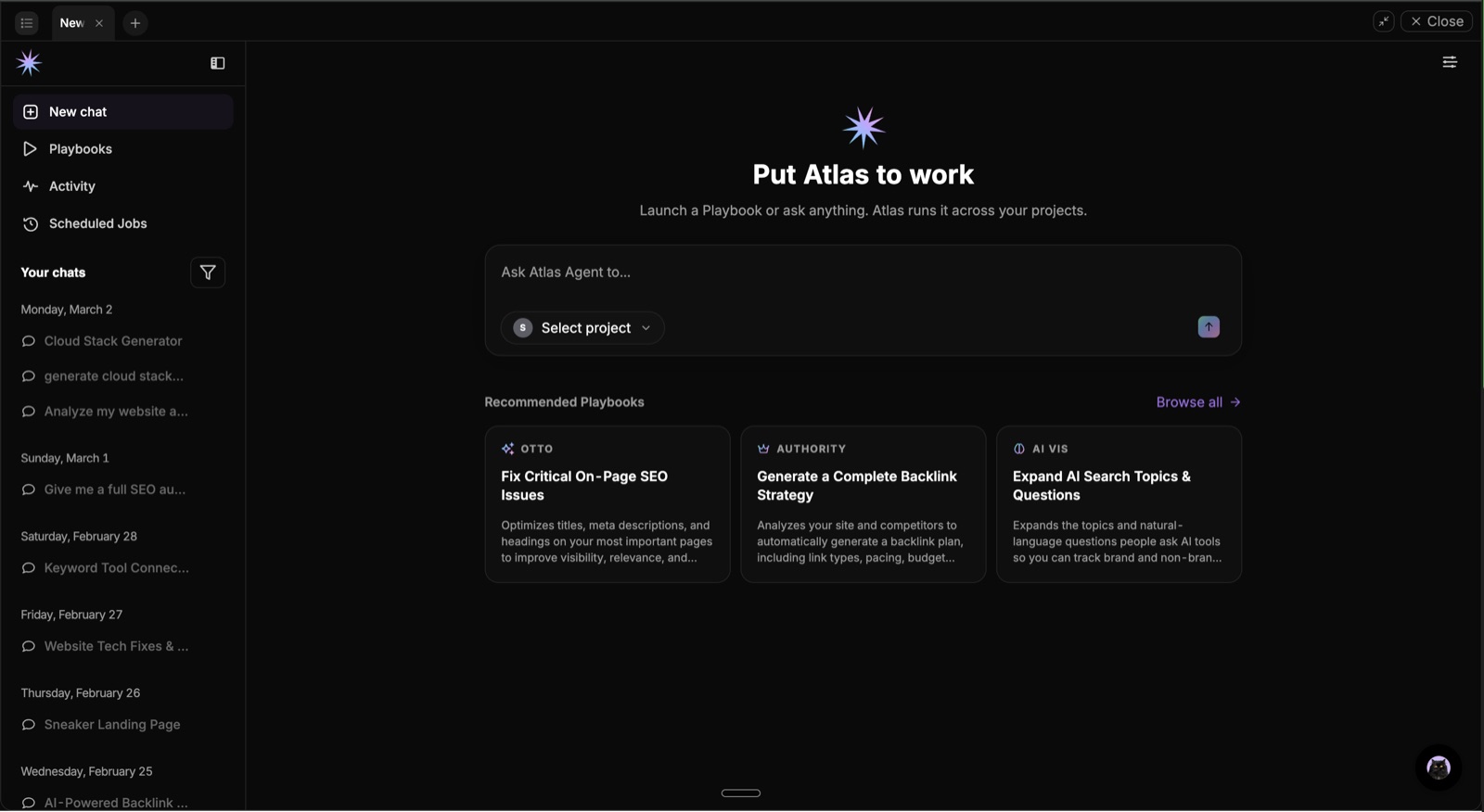Open generate cloud stack chat
The height and width of the screenshot is (812, 1484).
113,376
